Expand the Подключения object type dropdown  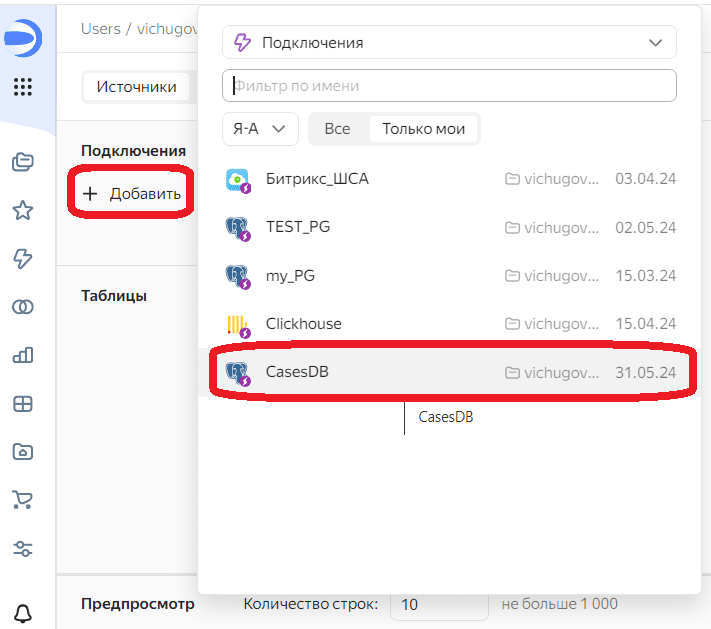click(449, 43)
